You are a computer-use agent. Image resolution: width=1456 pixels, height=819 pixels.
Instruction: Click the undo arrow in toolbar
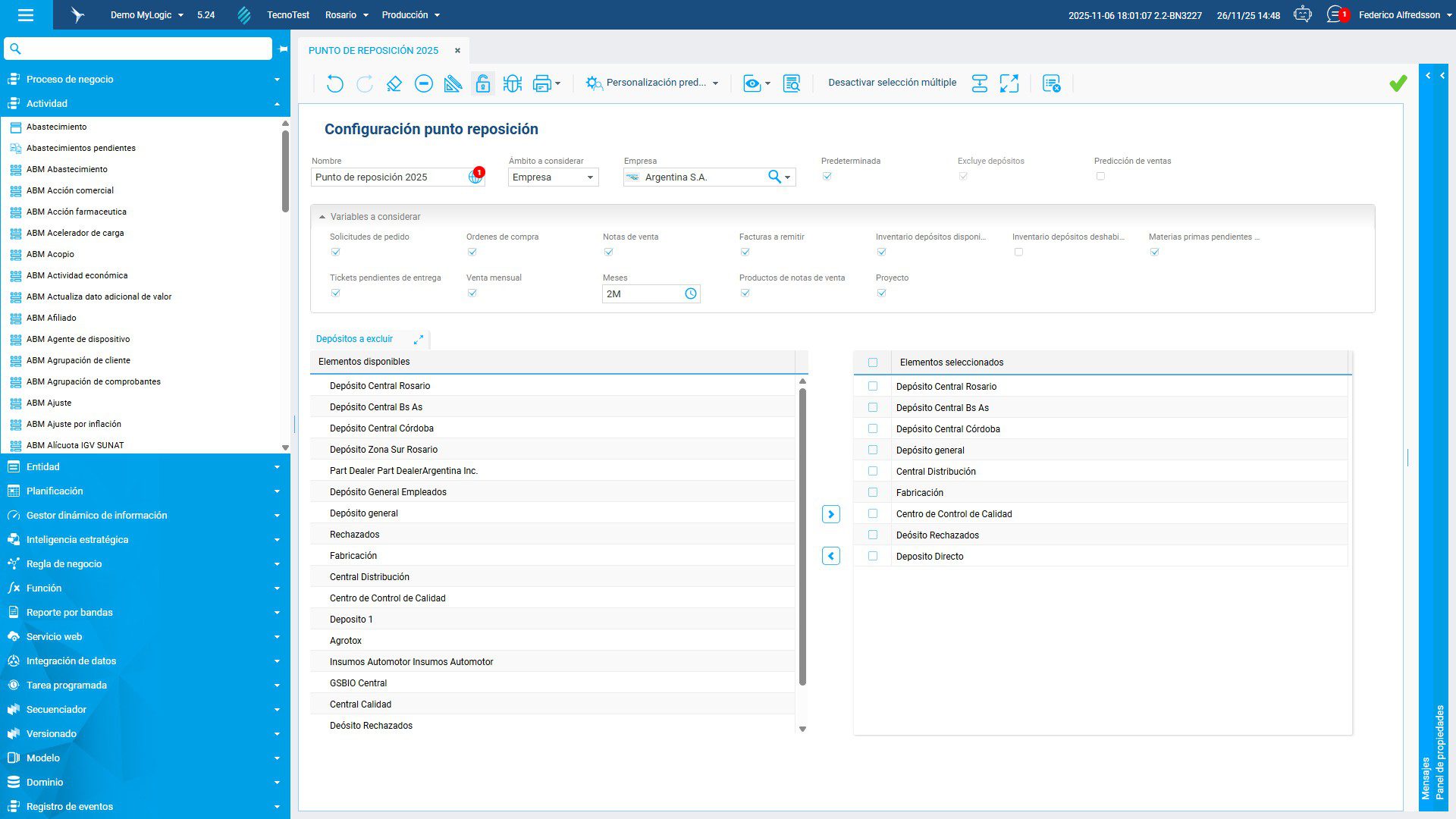334,83
